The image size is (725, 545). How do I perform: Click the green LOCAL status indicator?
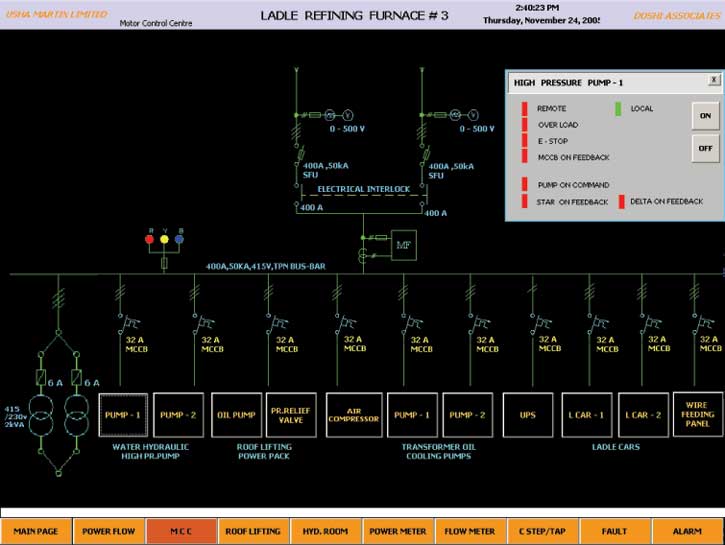[x=618, y=109]
